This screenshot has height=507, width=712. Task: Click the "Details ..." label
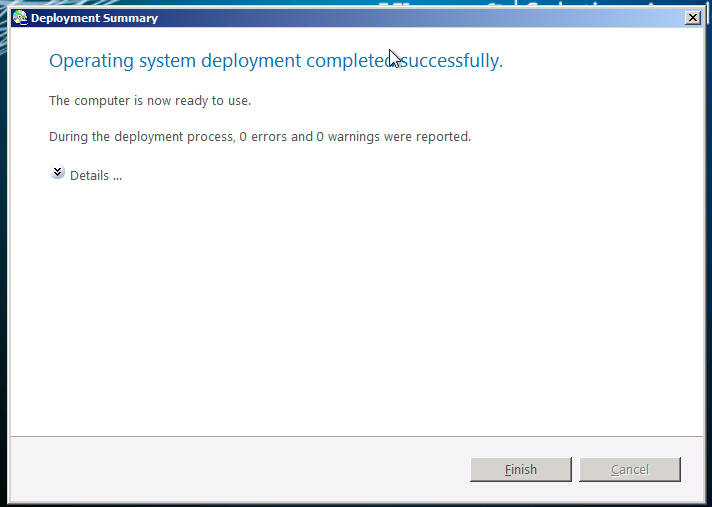point(96,176)
